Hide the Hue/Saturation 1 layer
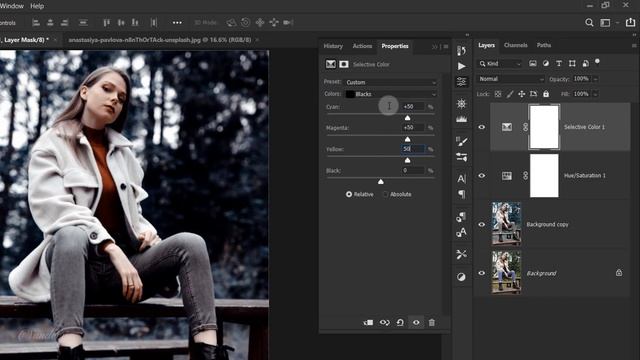640x360 pixels. [x=482, y=176]
